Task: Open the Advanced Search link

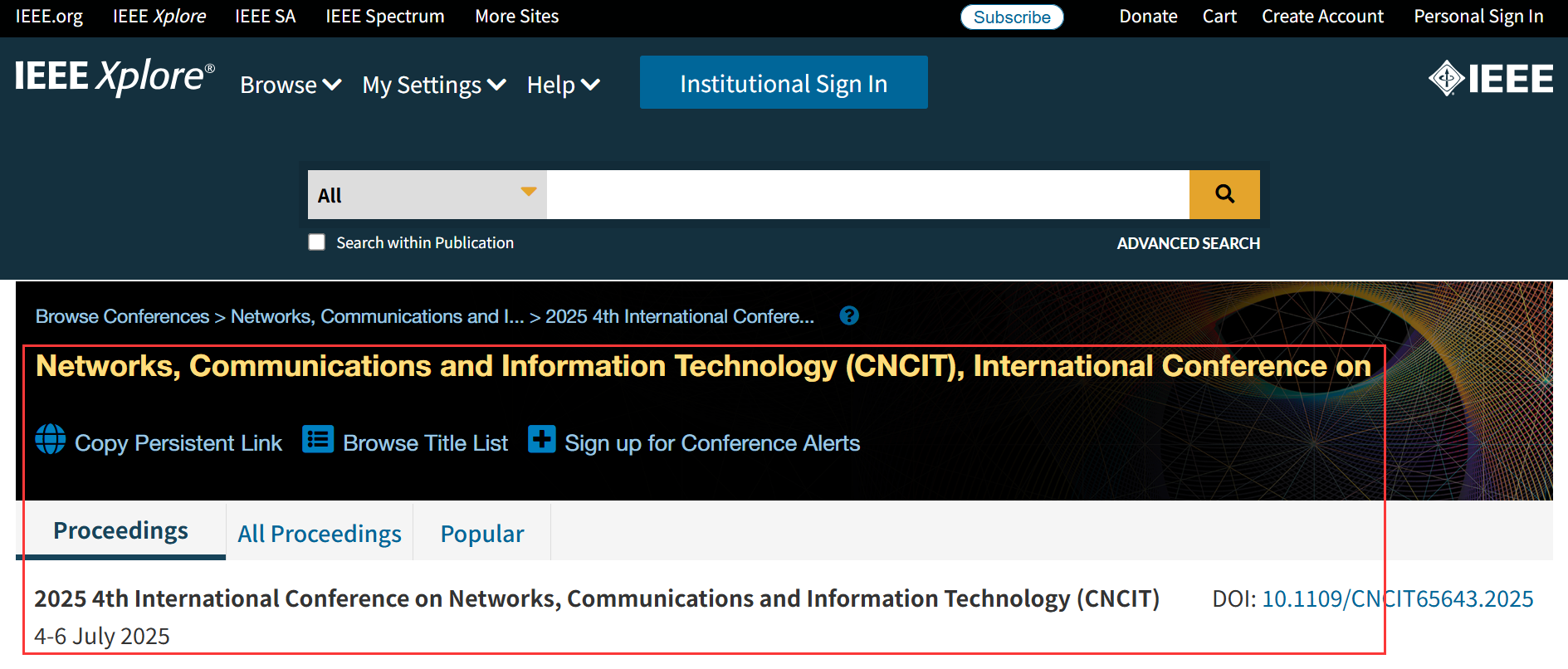Action: pyautogui.click(x=1188, y=243)
